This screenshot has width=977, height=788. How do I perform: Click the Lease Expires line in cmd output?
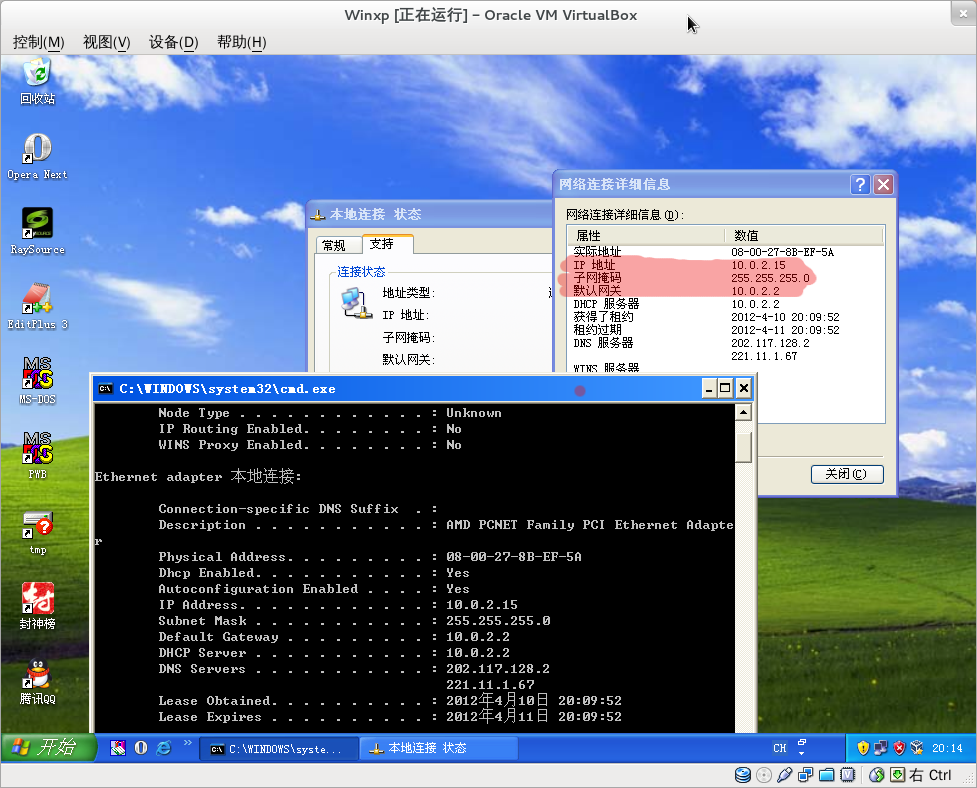(x=390, y=716)
